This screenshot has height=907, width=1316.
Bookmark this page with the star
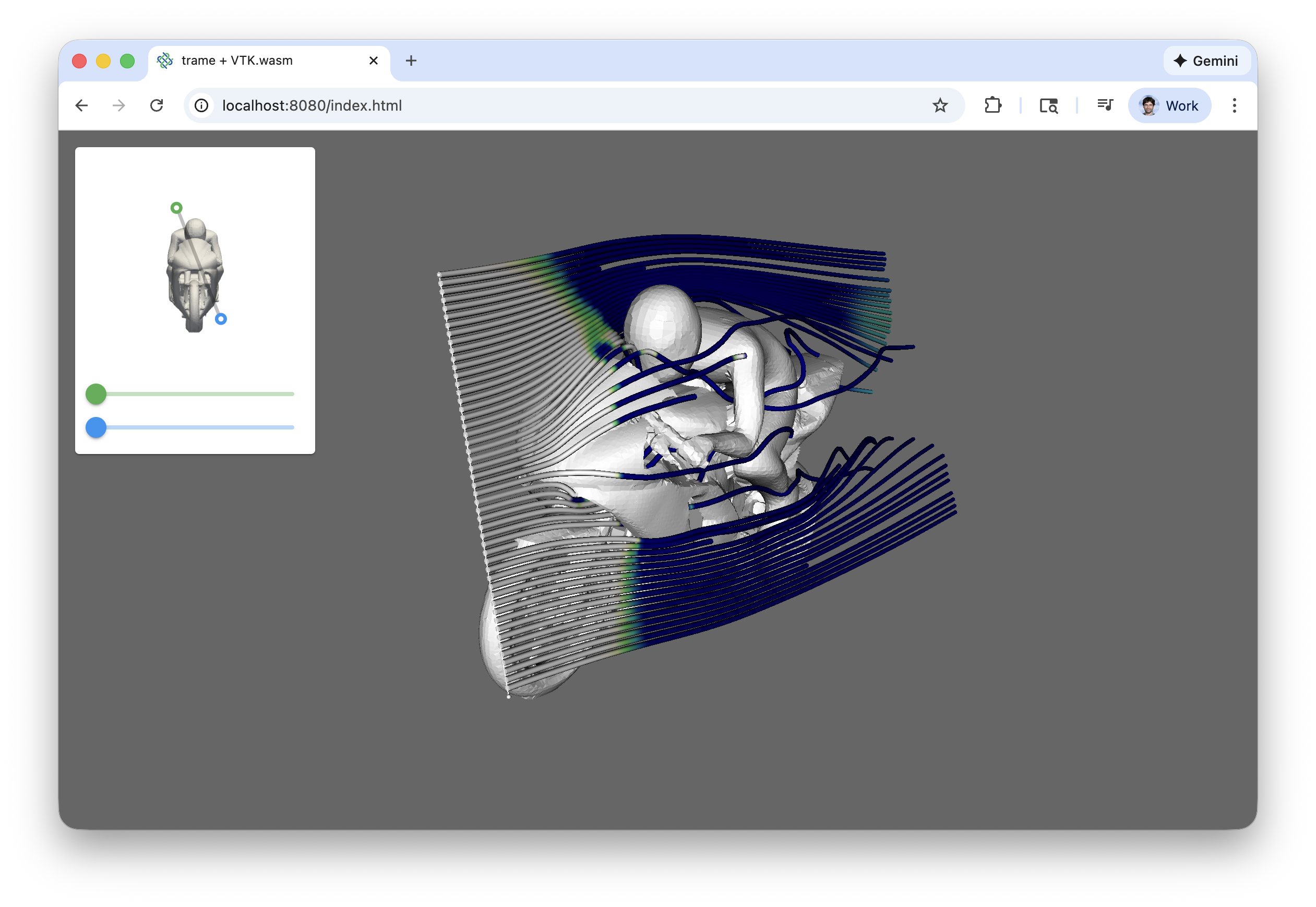(x=940, y=106)
